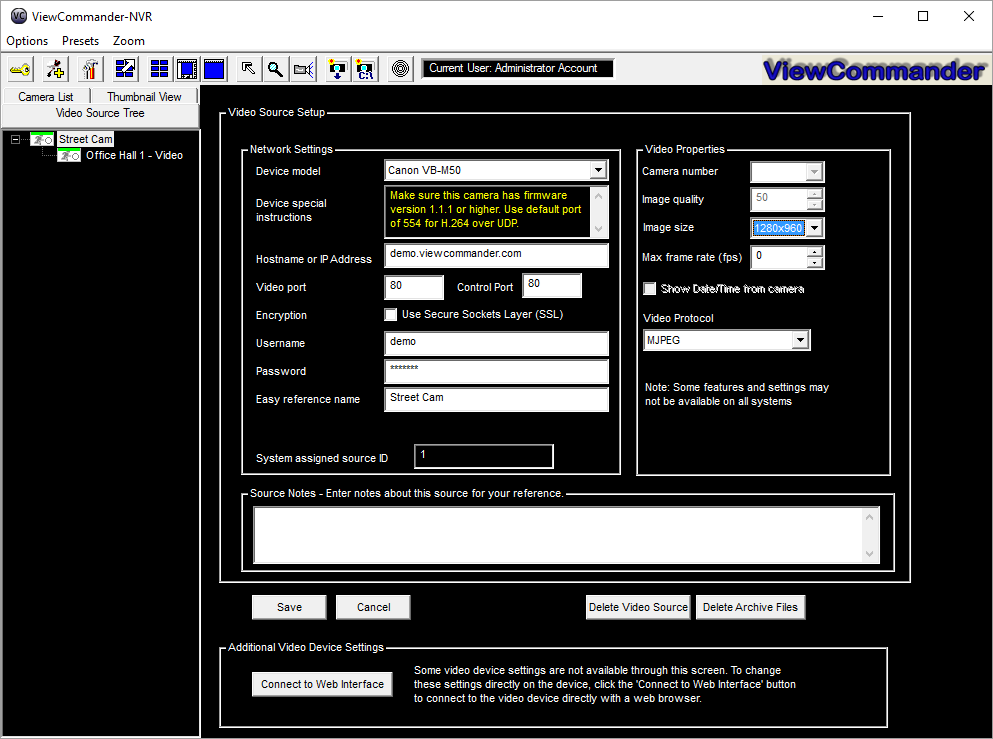Viewport: 993px width, 739px height.
Task: Click the Control Port field
Action: [x=552, y=285]
